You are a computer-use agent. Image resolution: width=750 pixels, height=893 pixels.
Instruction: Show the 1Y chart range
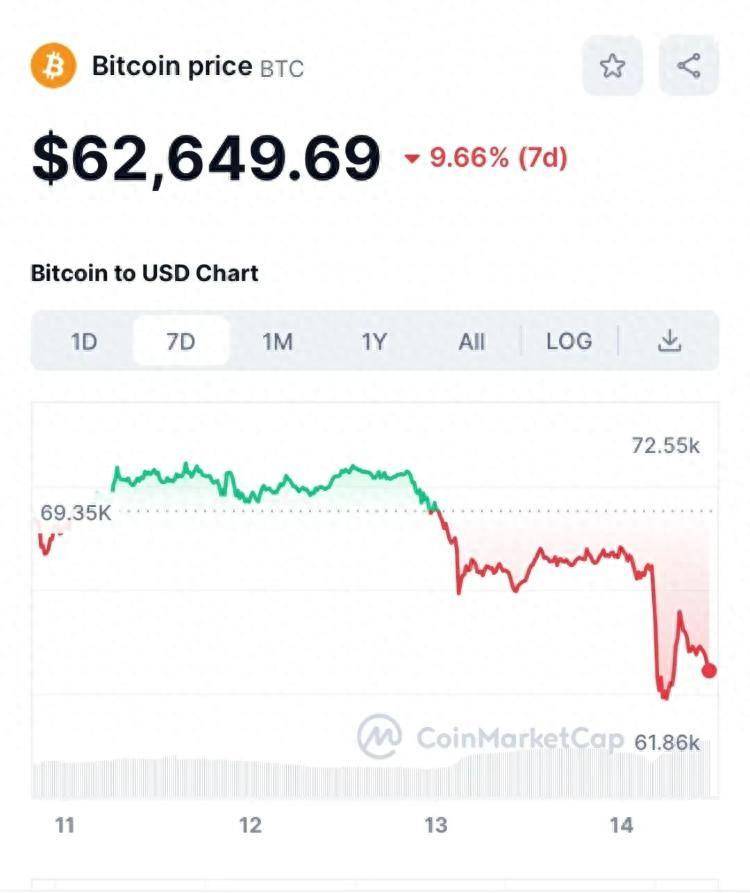point(373,342)
